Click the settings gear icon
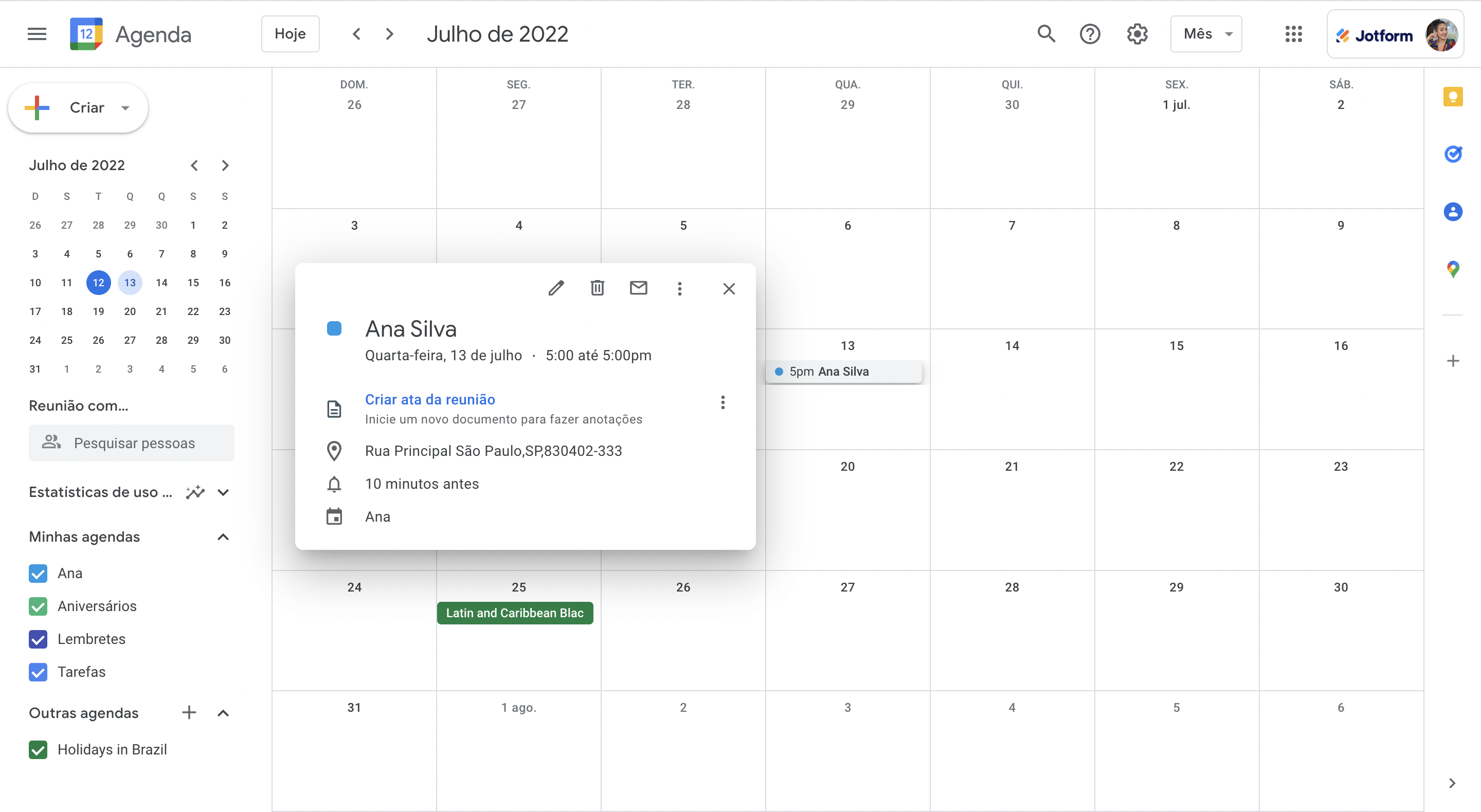1481x812 pixels. 1138,33
